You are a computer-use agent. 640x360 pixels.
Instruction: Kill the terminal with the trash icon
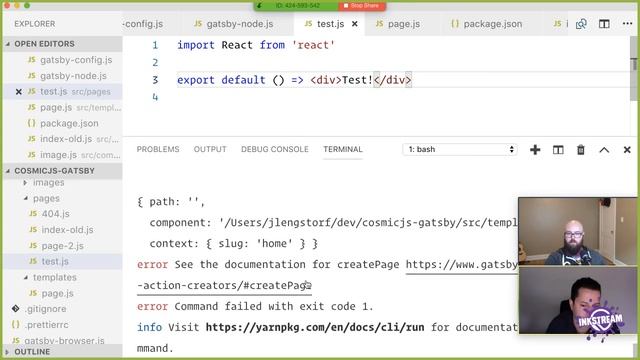coord(580,150)
